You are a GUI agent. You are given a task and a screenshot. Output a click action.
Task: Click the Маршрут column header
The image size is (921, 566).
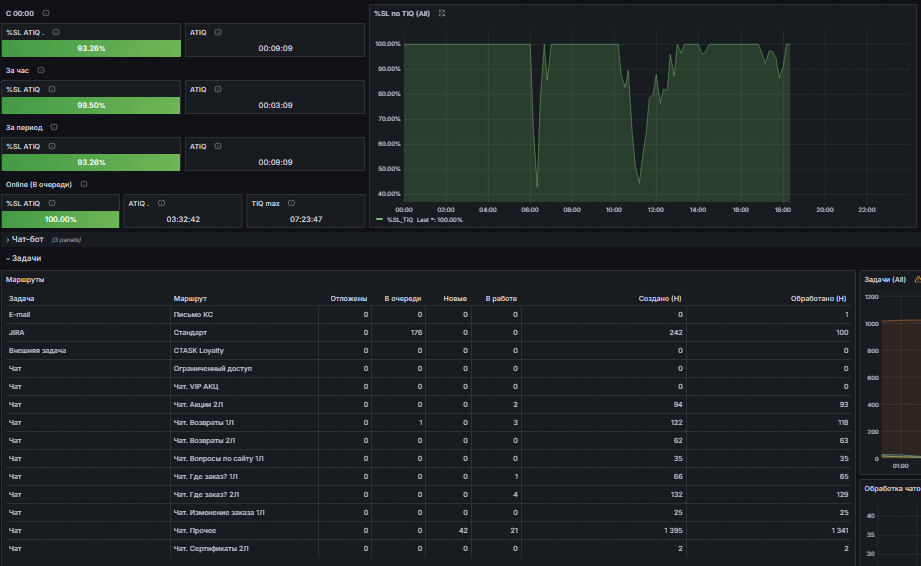coord(190,298)
